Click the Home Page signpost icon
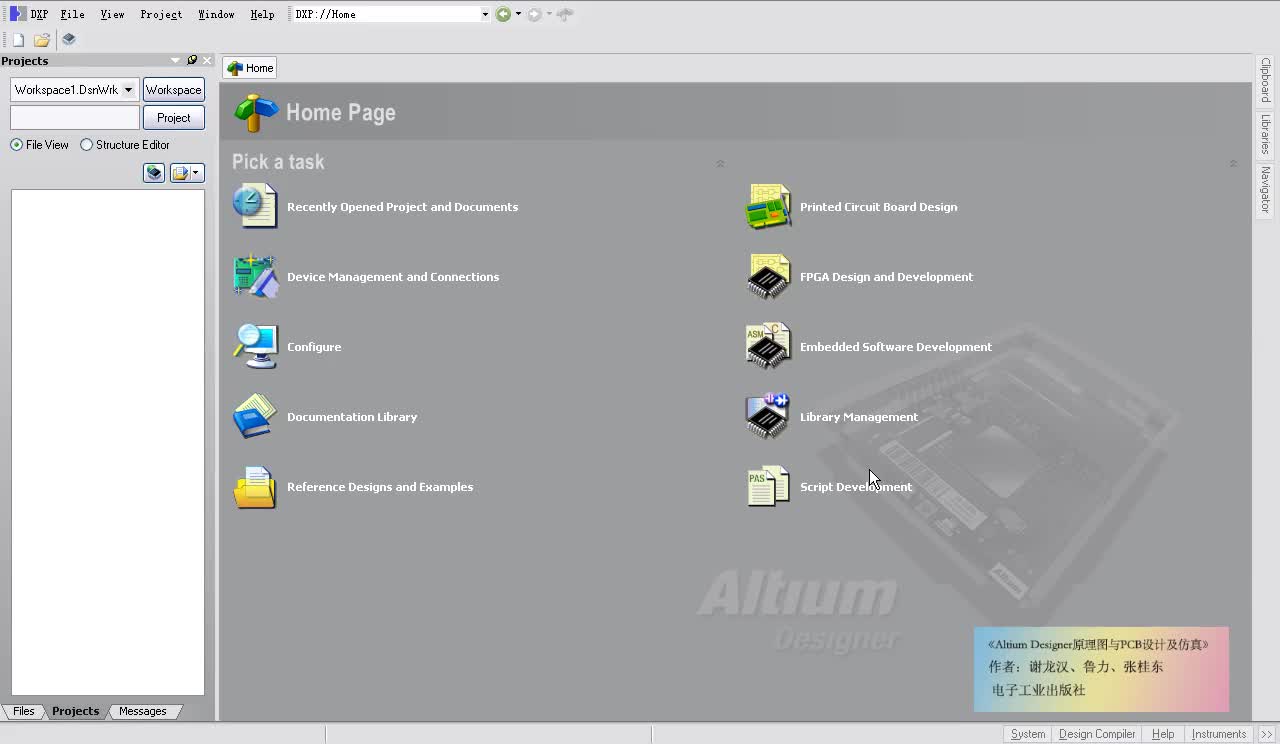Viewport: 1280px width, 744px height. pyautogui.click(x=256, y=113)
